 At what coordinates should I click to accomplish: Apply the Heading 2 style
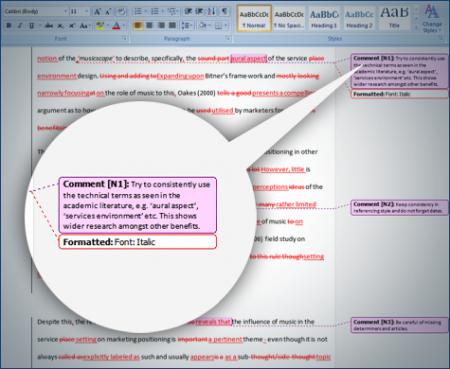[359, 19]
